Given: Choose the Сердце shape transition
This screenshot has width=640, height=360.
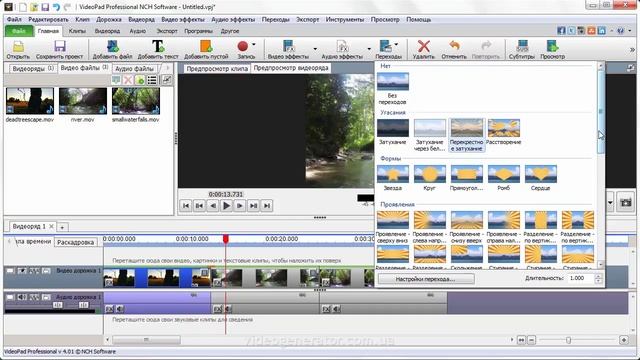Looking at the screenshot, I should coord(540,178).
